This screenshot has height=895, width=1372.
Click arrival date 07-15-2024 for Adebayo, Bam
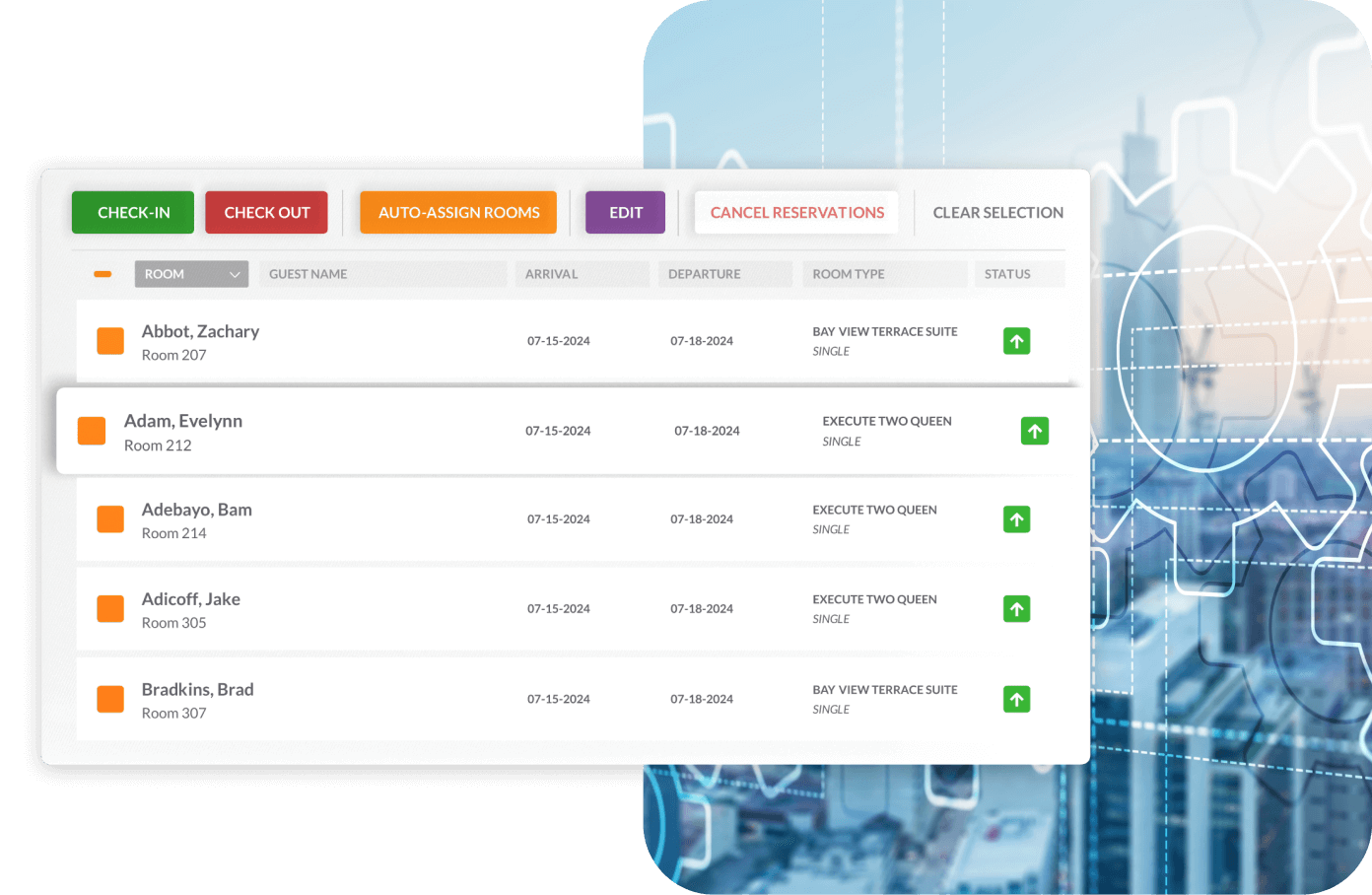pyautogui.click(x=558, y=519)
